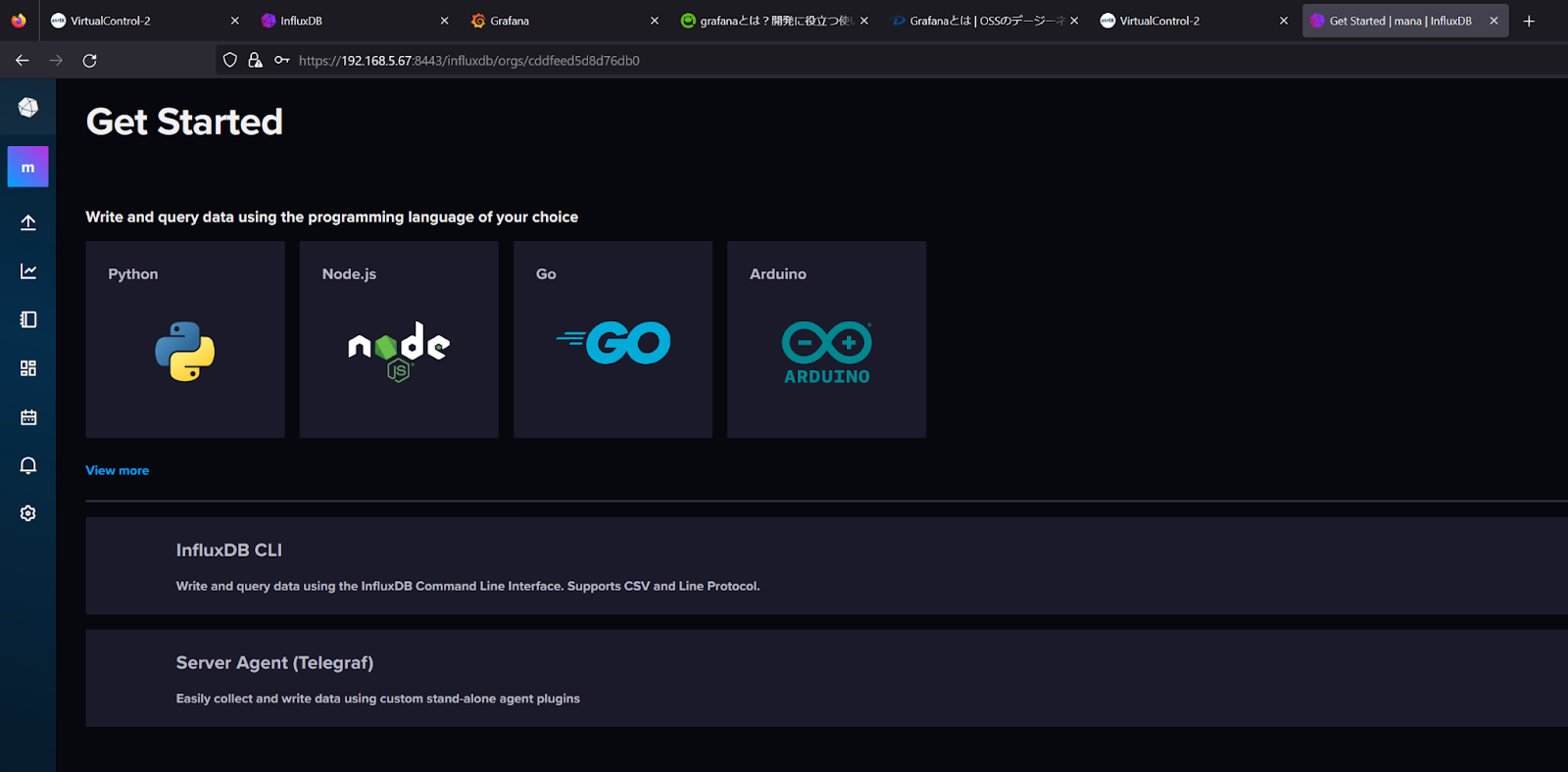Click the shield tracking protection icon
Image resolution: width=1568 pixels, height=772 pixels.
(230, 61)
